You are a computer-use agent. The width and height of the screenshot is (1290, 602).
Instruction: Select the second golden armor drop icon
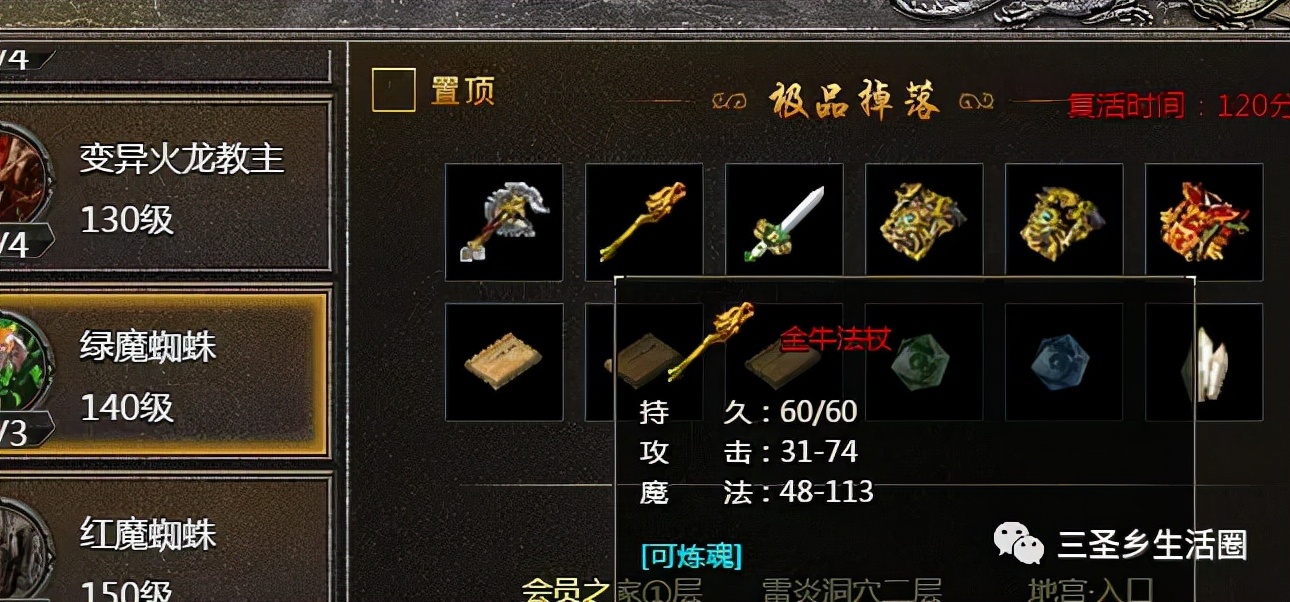[1064, 222]
